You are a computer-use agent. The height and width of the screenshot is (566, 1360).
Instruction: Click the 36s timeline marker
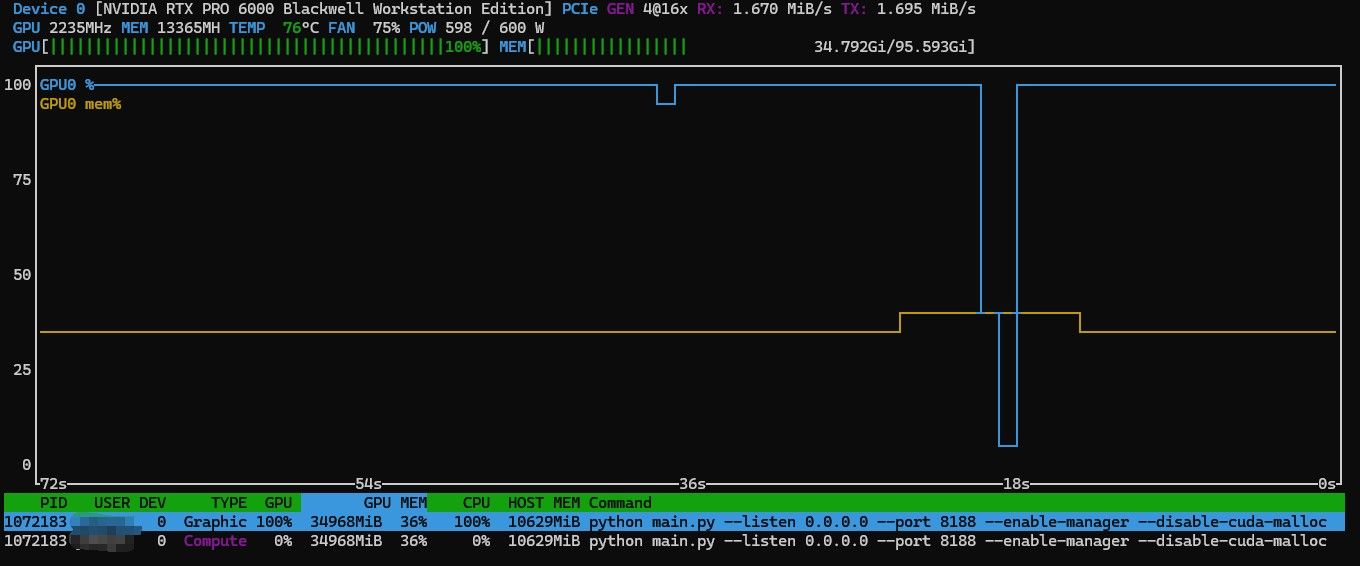(692, 484)
